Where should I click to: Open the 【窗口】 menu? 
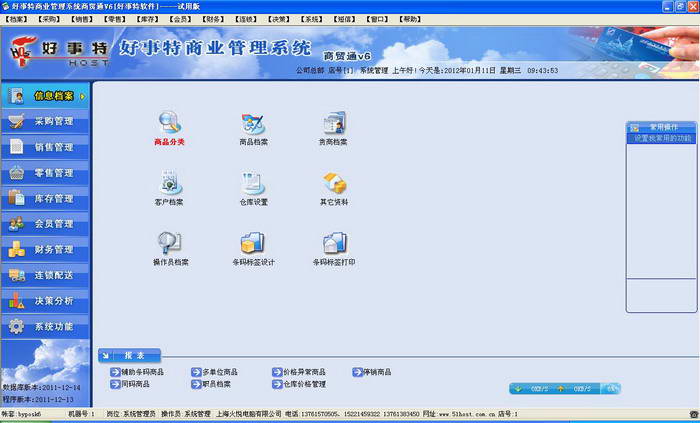(x=377, y=19)
